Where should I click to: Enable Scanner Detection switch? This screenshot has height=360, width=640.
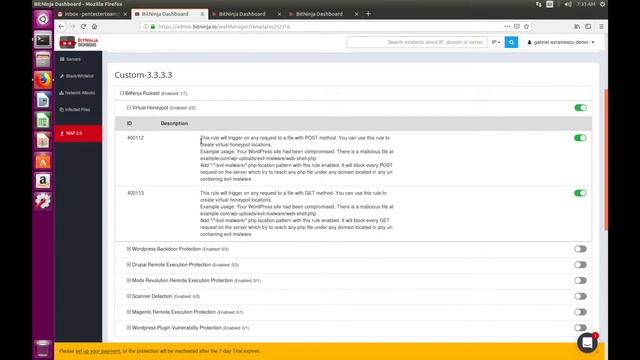[x=580, y=296]
